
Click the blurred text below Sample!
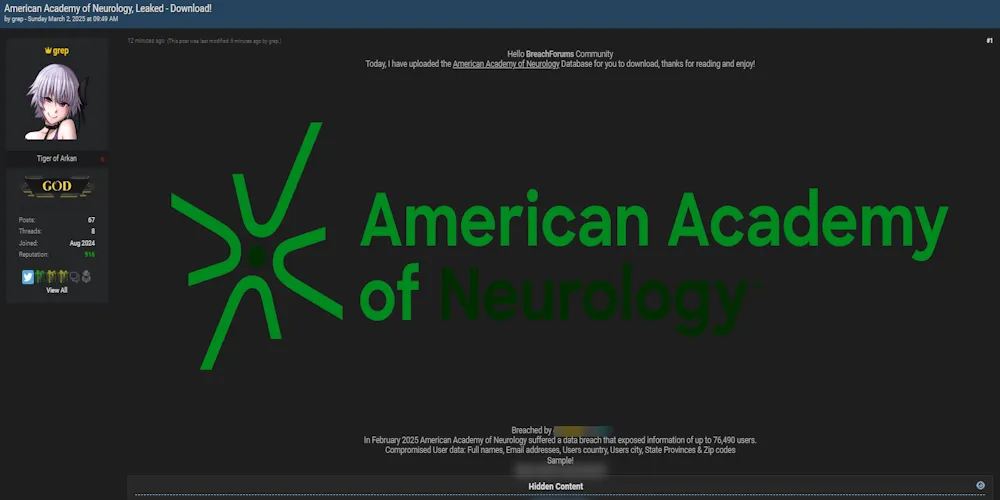click(560, 470)
